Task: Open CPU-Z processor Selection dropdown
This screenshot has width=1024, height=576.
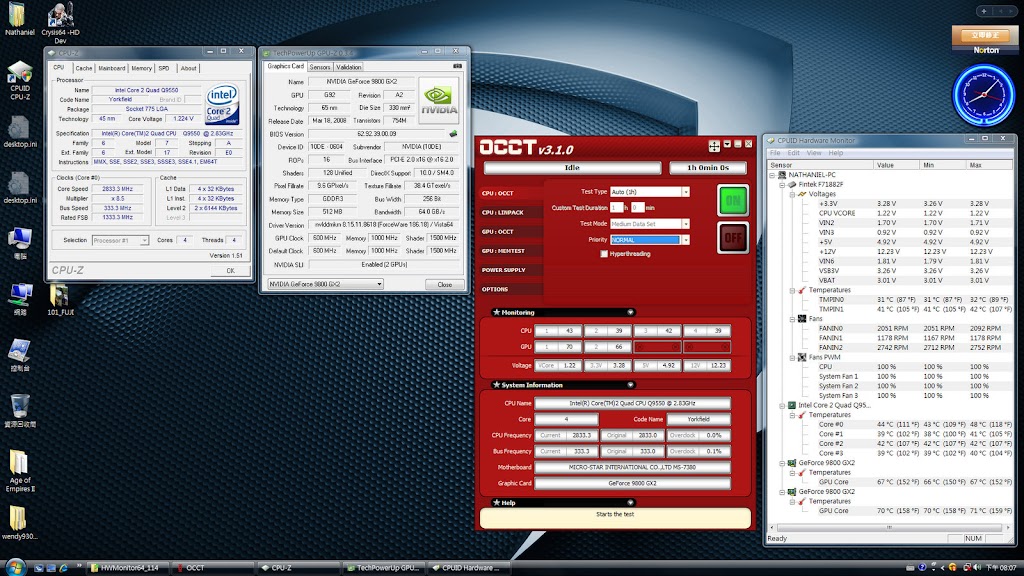Action: 120,240
